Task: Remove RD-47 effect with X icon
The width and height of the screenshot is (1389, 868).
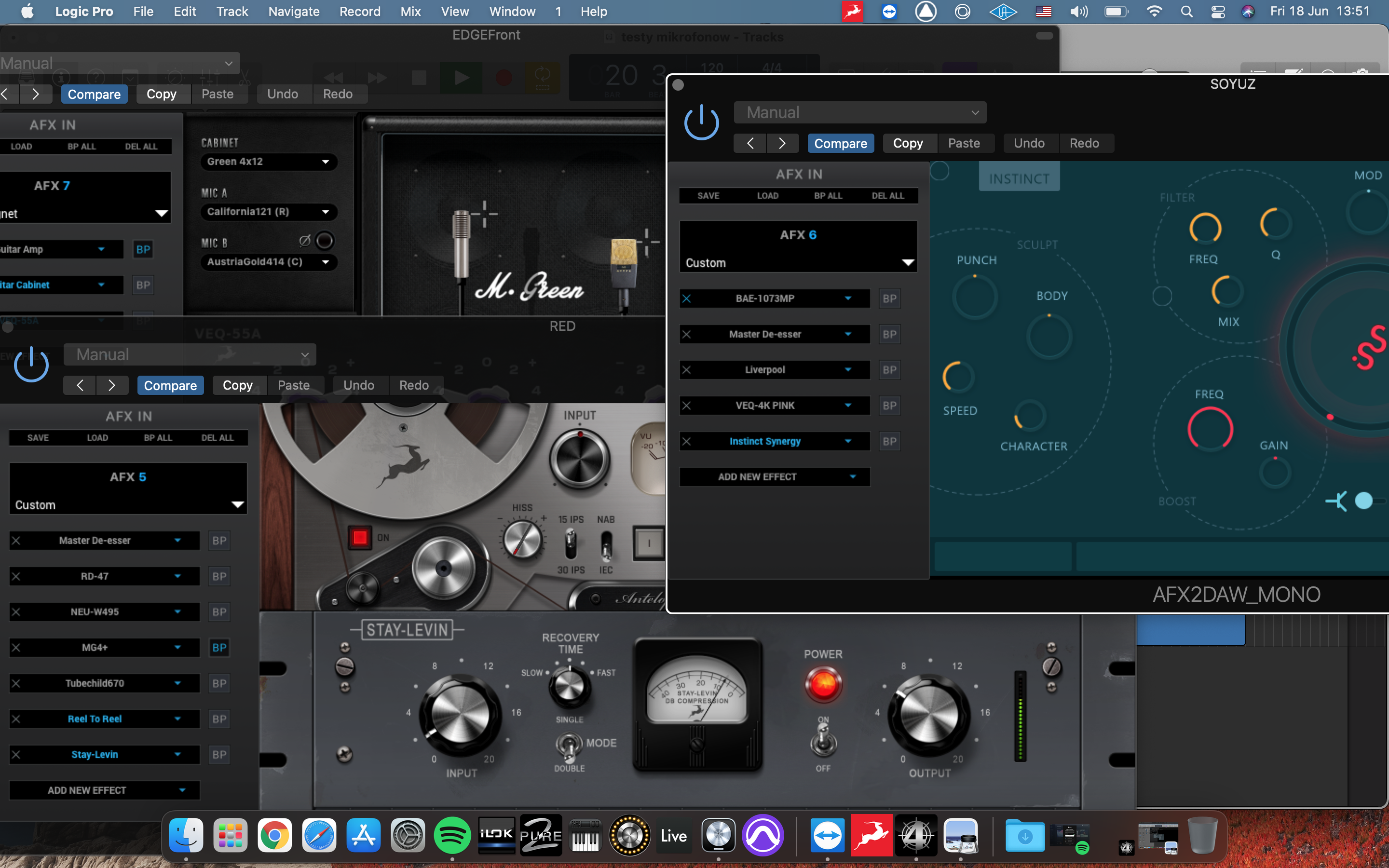Action: tap(16, 576)
